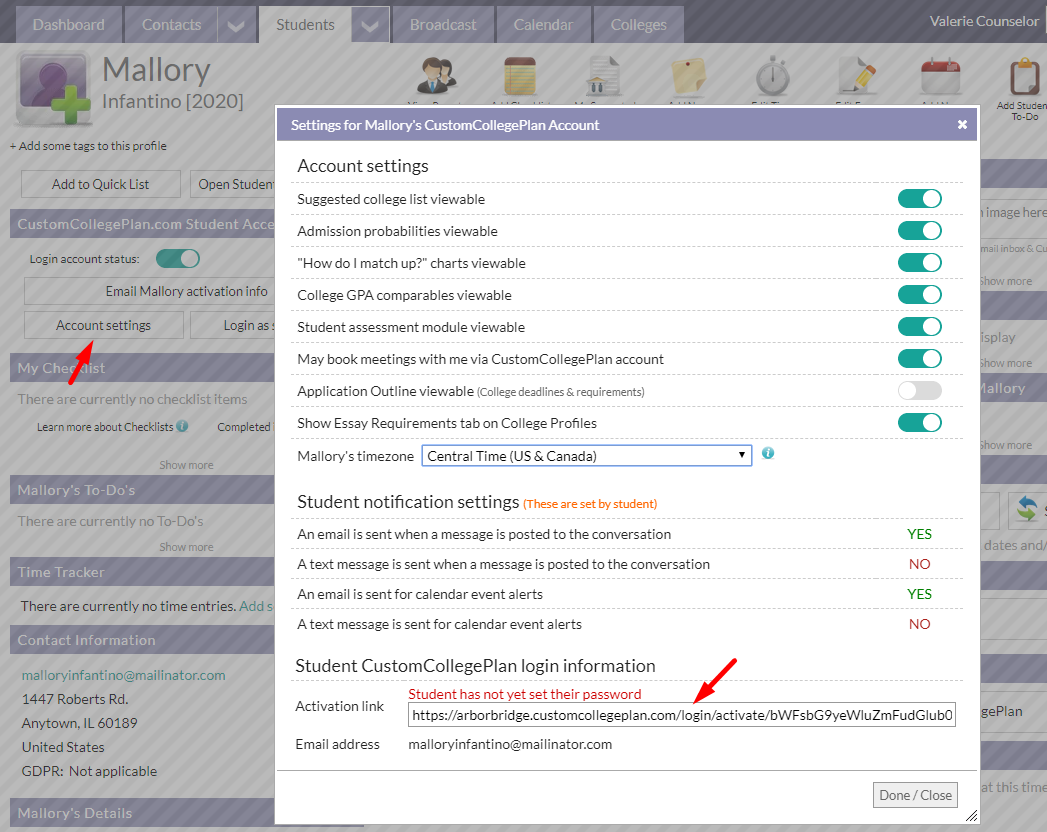Click NO for text message on conversation
Viewport: 1047px width, 832px height.
919,564
